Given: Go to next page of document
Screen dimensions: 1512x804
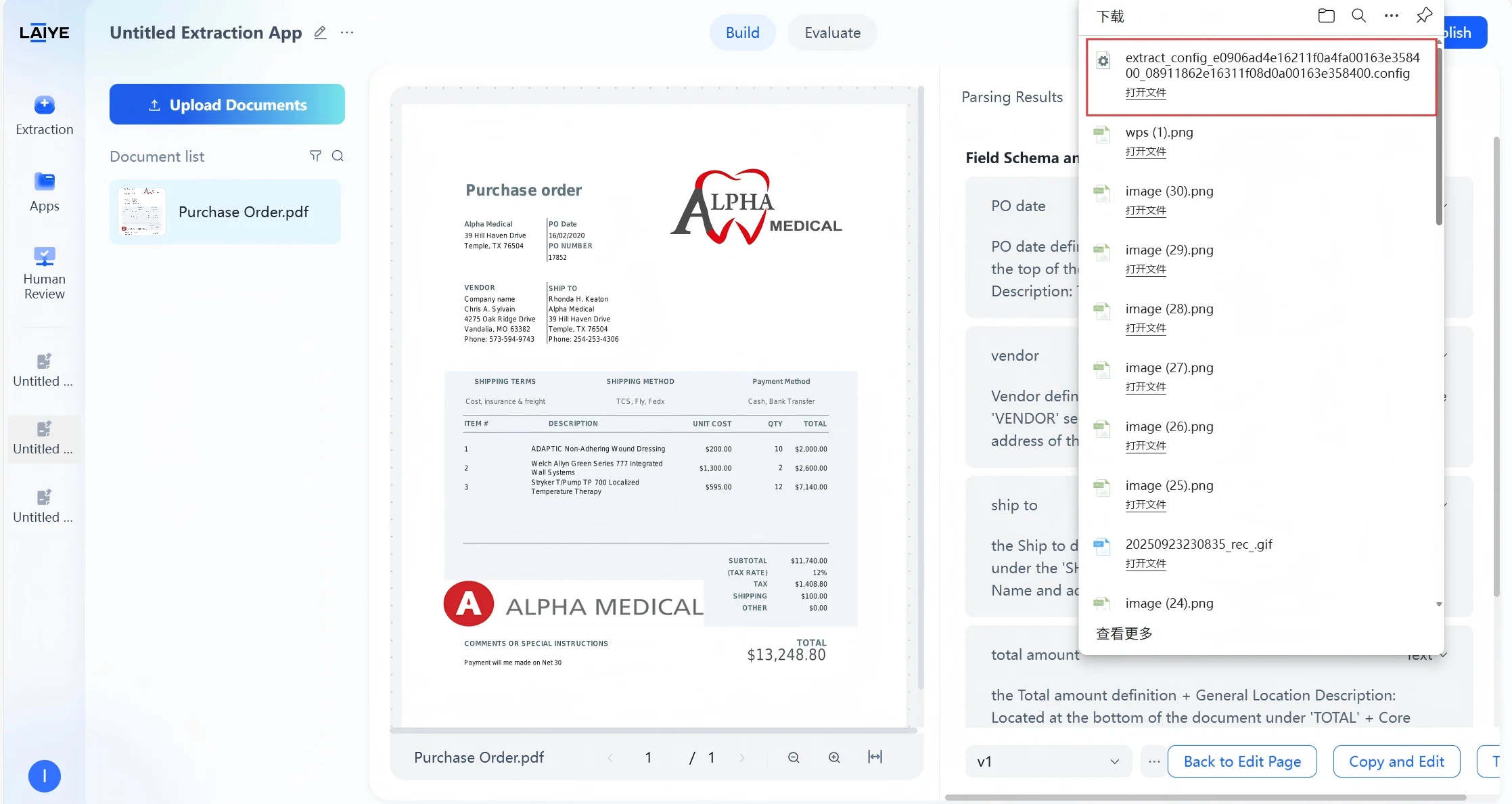Looking at the screenshot, I should coord(742,757).
